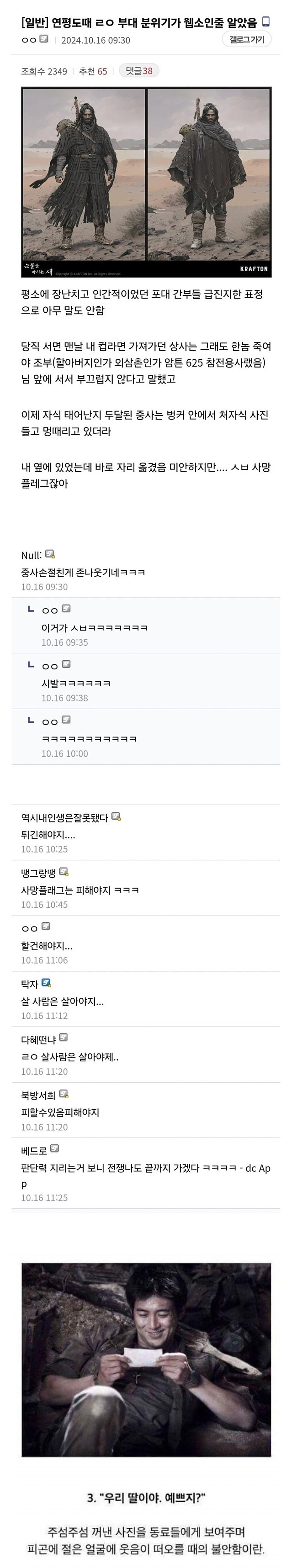Open the badge icon beside 북방서희
Screen dimensions: 292x1568
pos(64,1094)
